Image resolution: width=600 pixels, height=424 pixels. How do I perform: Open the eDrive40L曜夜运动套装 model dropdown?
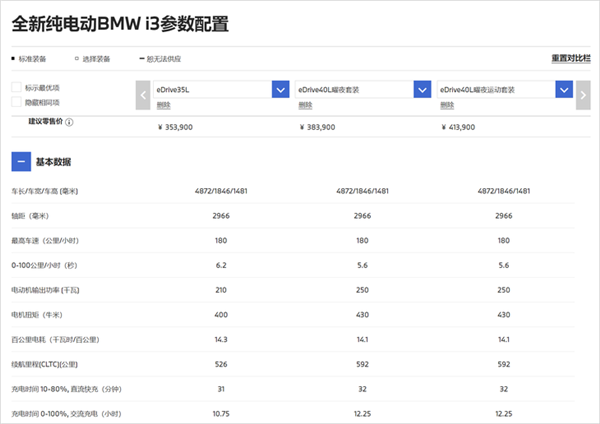point(564,90)
